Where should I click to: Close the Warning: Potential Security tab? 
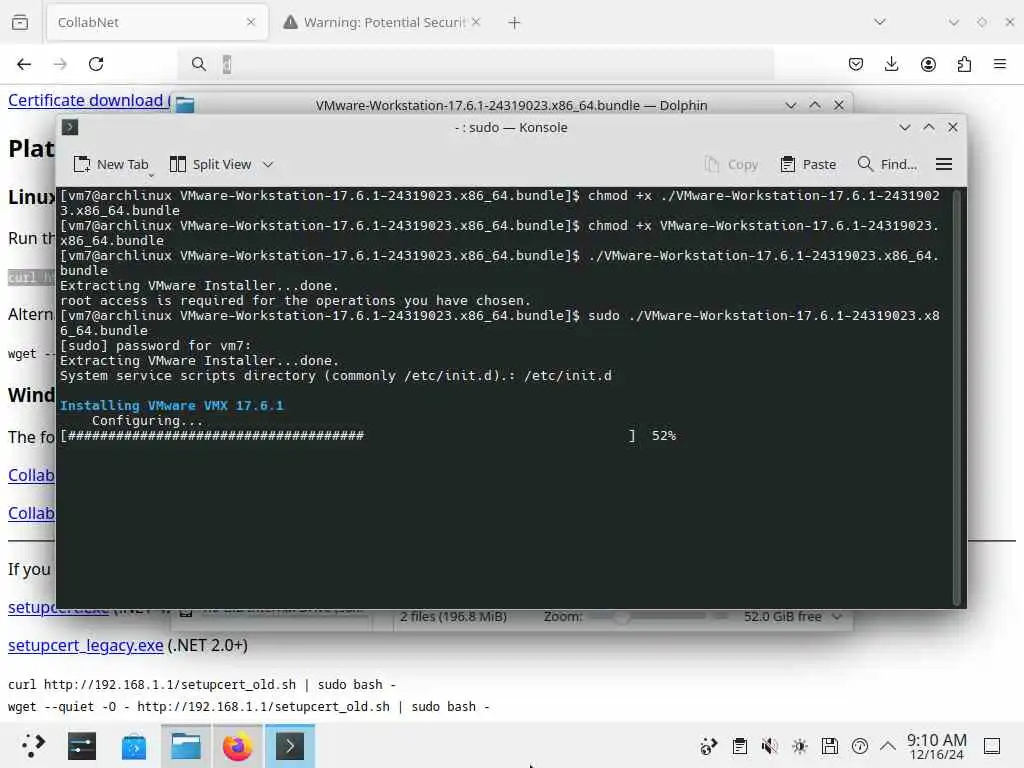(476, 22)
